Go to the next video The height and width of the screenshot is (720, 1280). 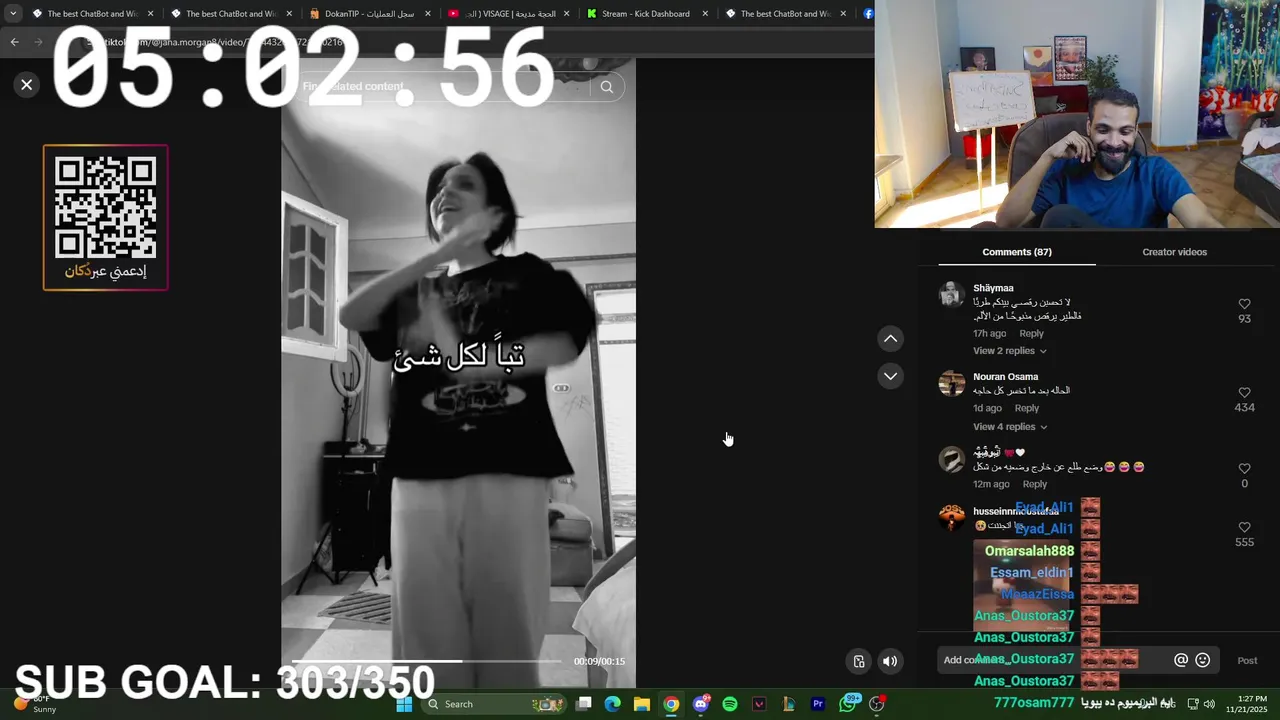[x=890, y=376]
